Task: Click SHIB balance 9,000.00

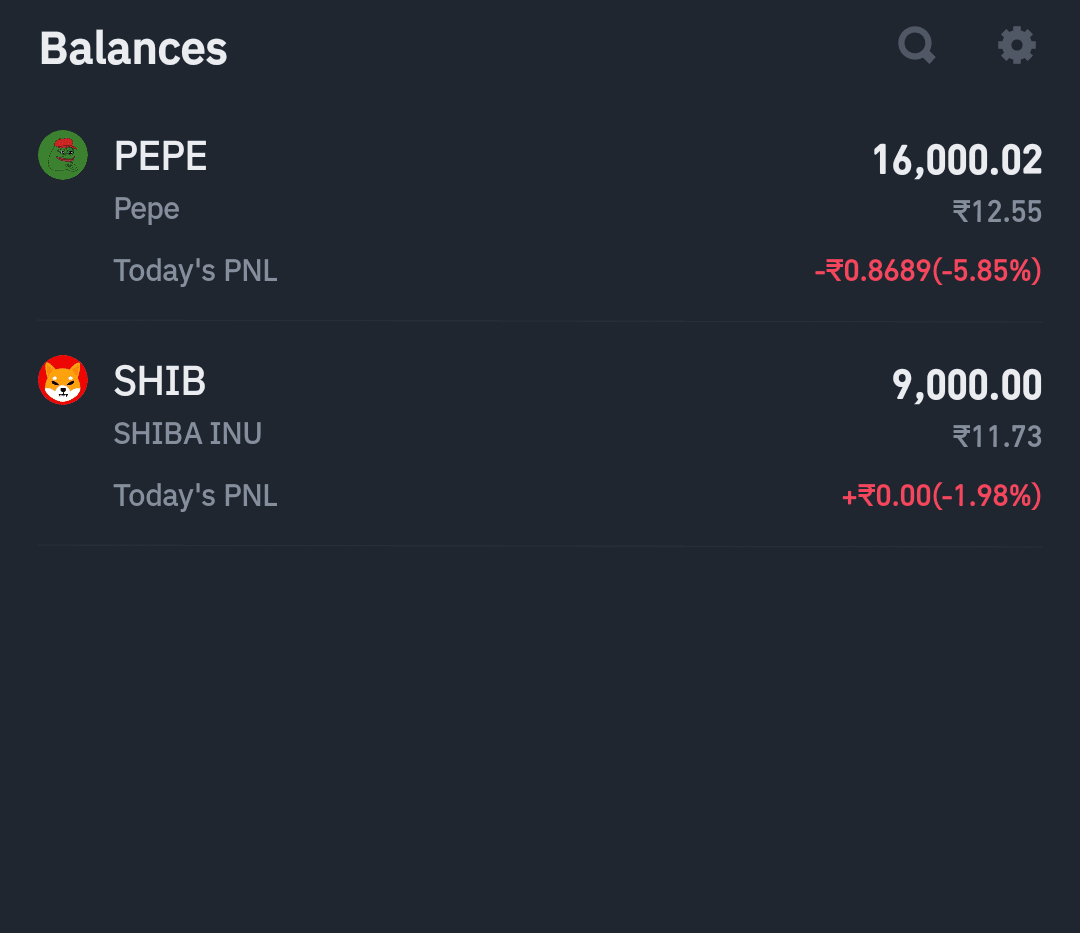Action: pos(967,385)
